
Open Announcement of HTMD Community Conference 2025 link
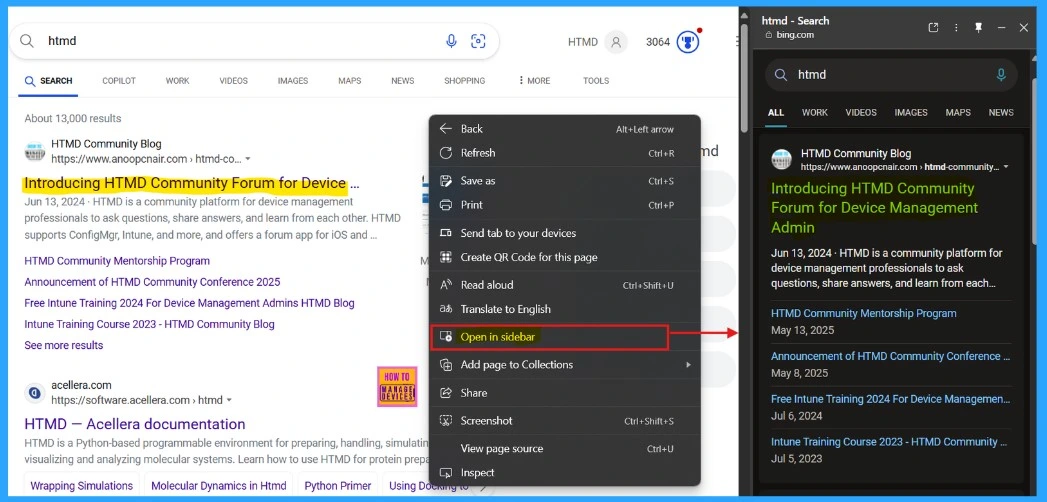152,282
